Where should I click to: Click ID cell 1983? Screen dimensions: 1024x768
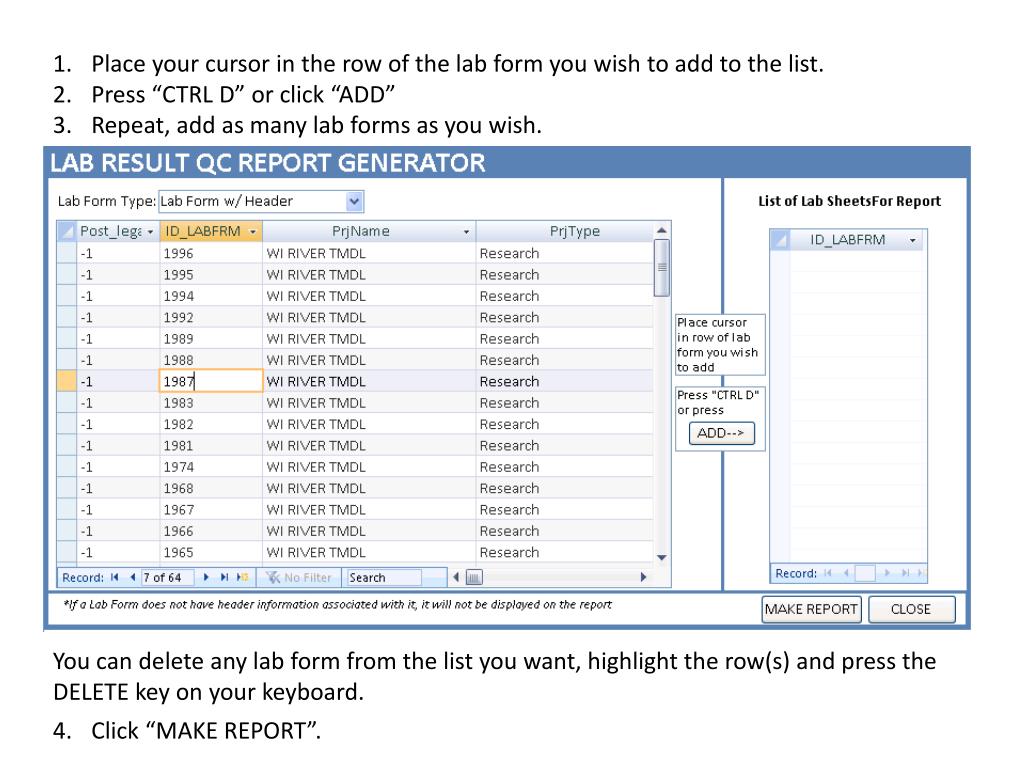(x=210, y=403)
